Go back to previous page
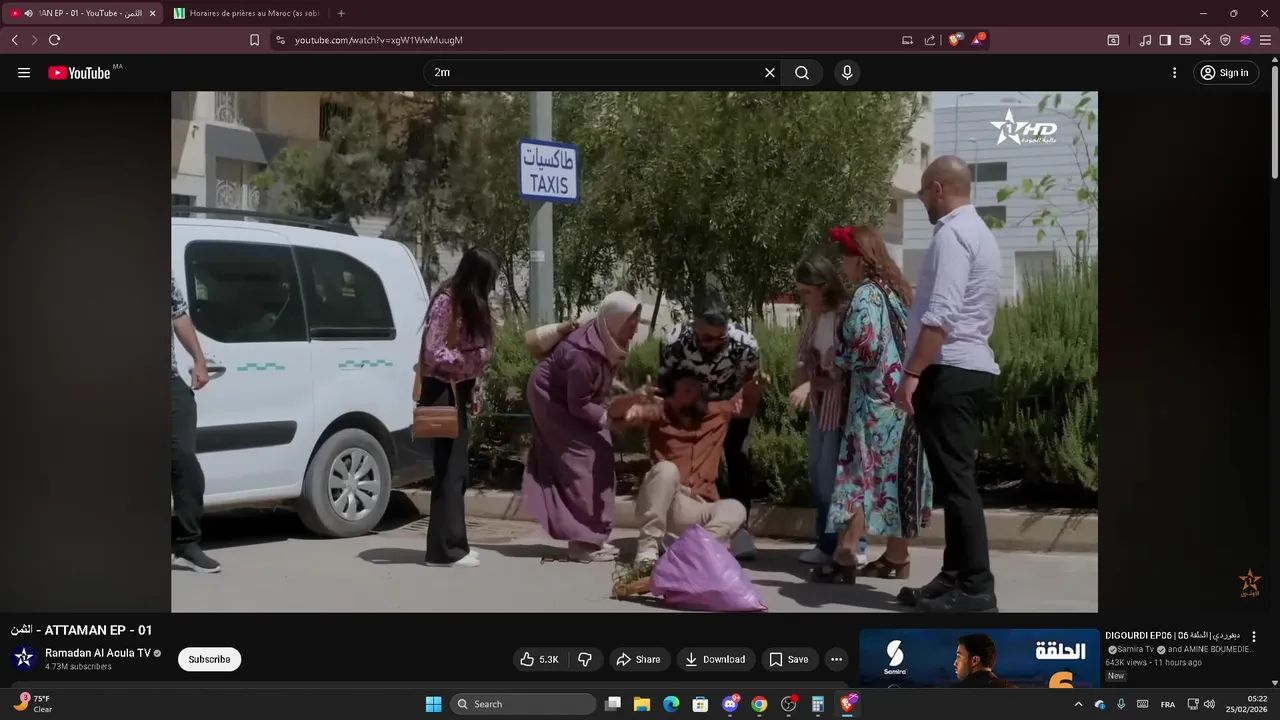Viewport: 1280px width, 720px height. tap(14, 40)
